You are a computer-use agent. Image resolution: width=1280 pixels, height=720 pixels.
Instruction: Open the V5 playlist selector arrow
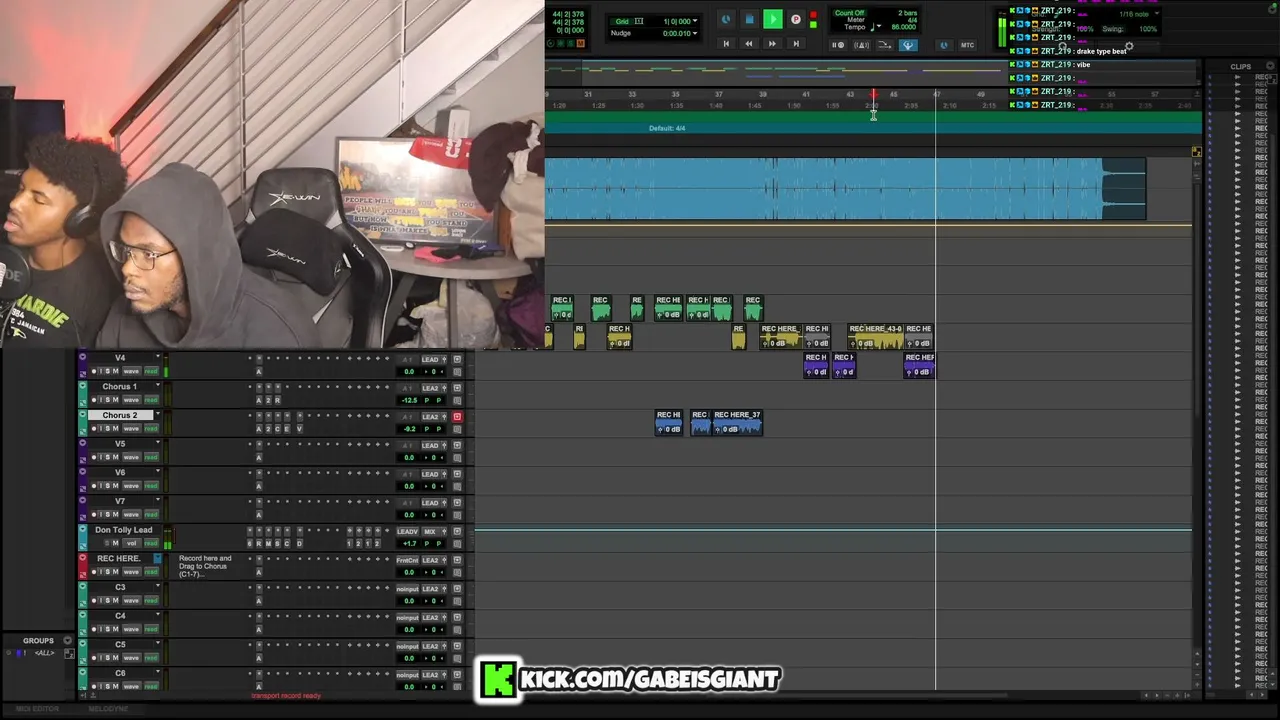click(157, 444)
